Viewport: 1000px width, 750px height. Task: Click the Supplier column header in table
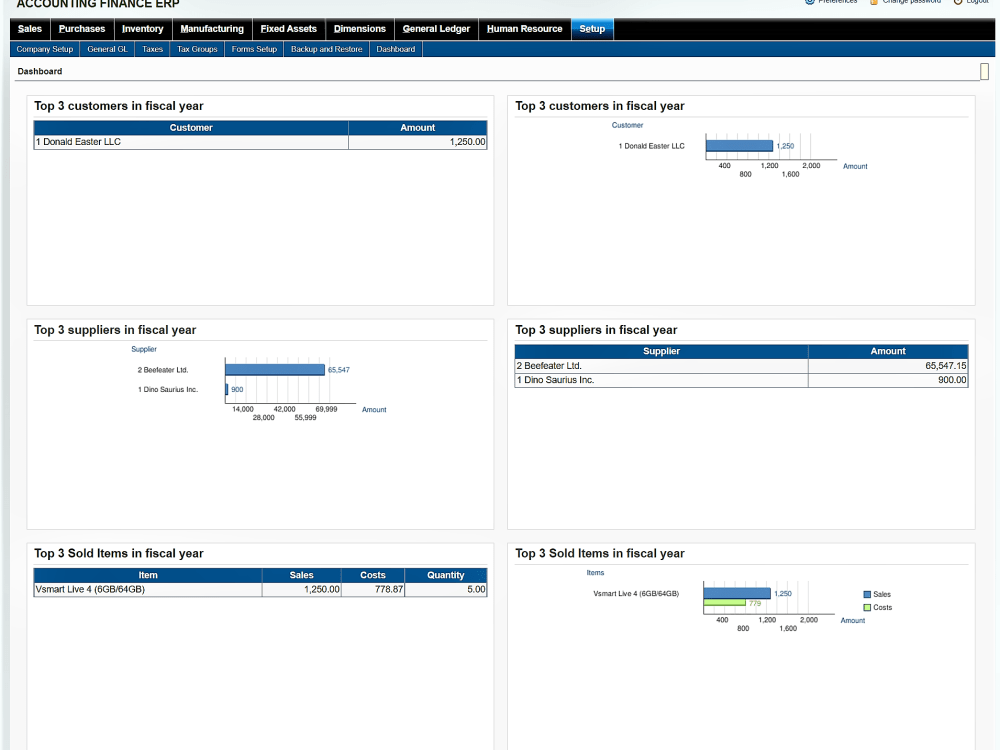[x=661, y=351]
